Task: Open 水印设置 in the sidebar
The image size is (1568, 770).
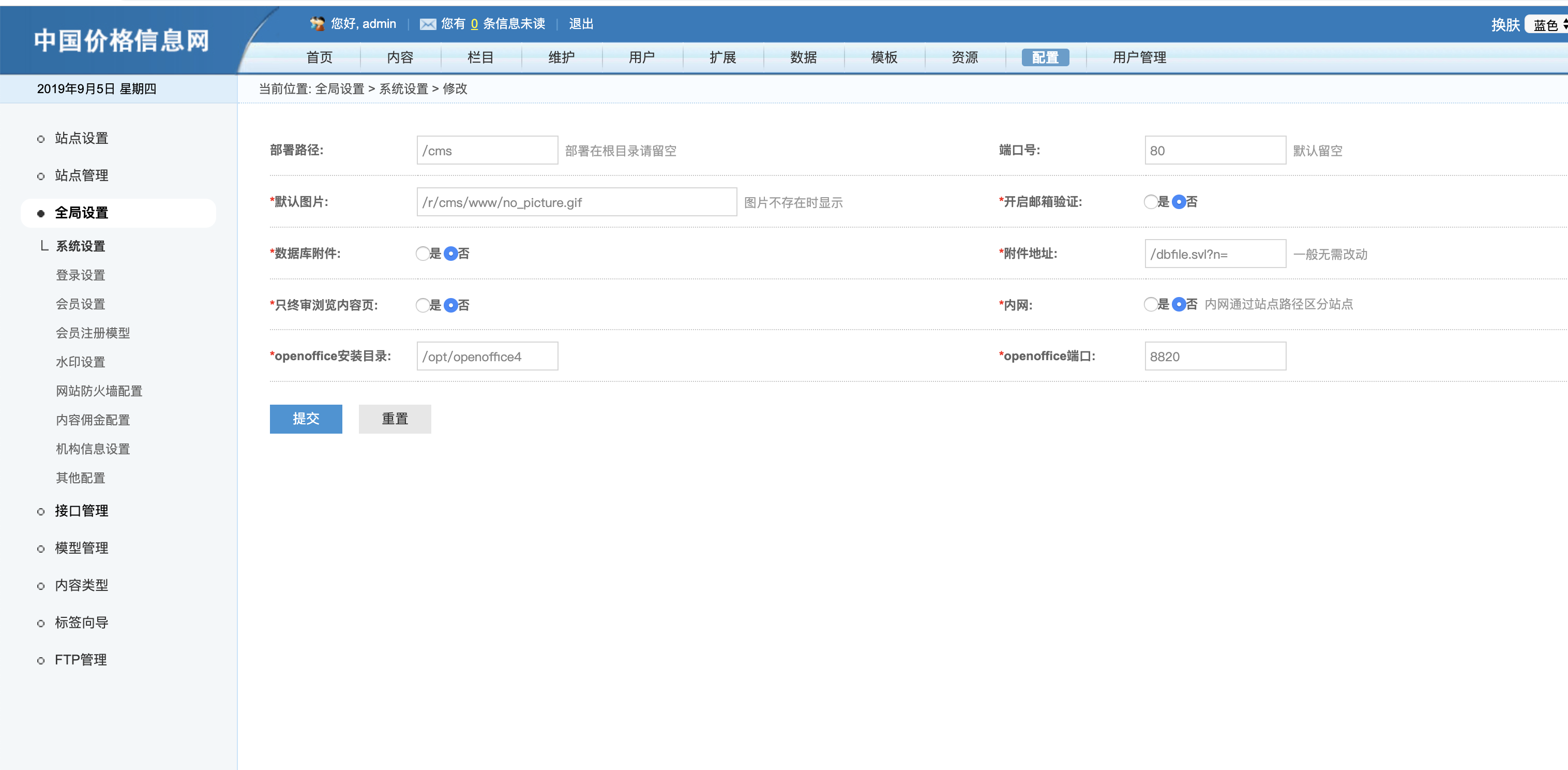Action: tap(80, 362)
